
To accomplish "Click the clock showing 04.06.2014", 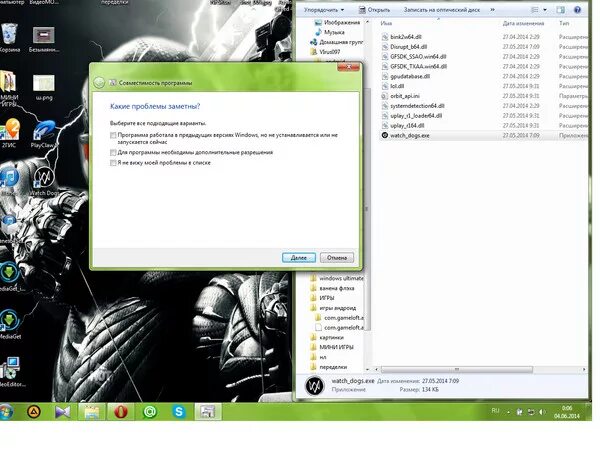I will click(567, 412).
